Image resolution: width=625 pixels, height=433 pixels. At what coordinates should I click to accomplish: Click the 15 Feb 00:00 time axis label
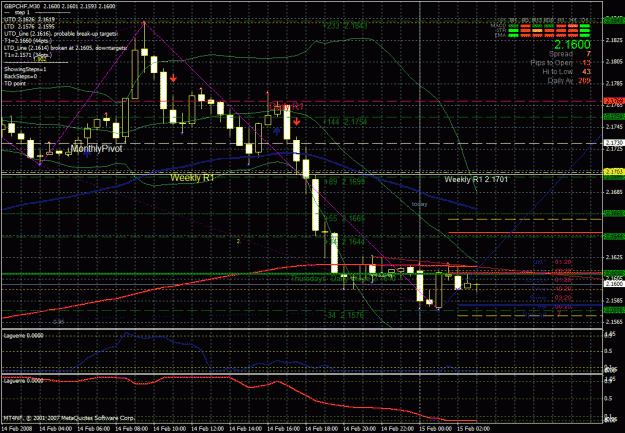[x=435, y=429]
